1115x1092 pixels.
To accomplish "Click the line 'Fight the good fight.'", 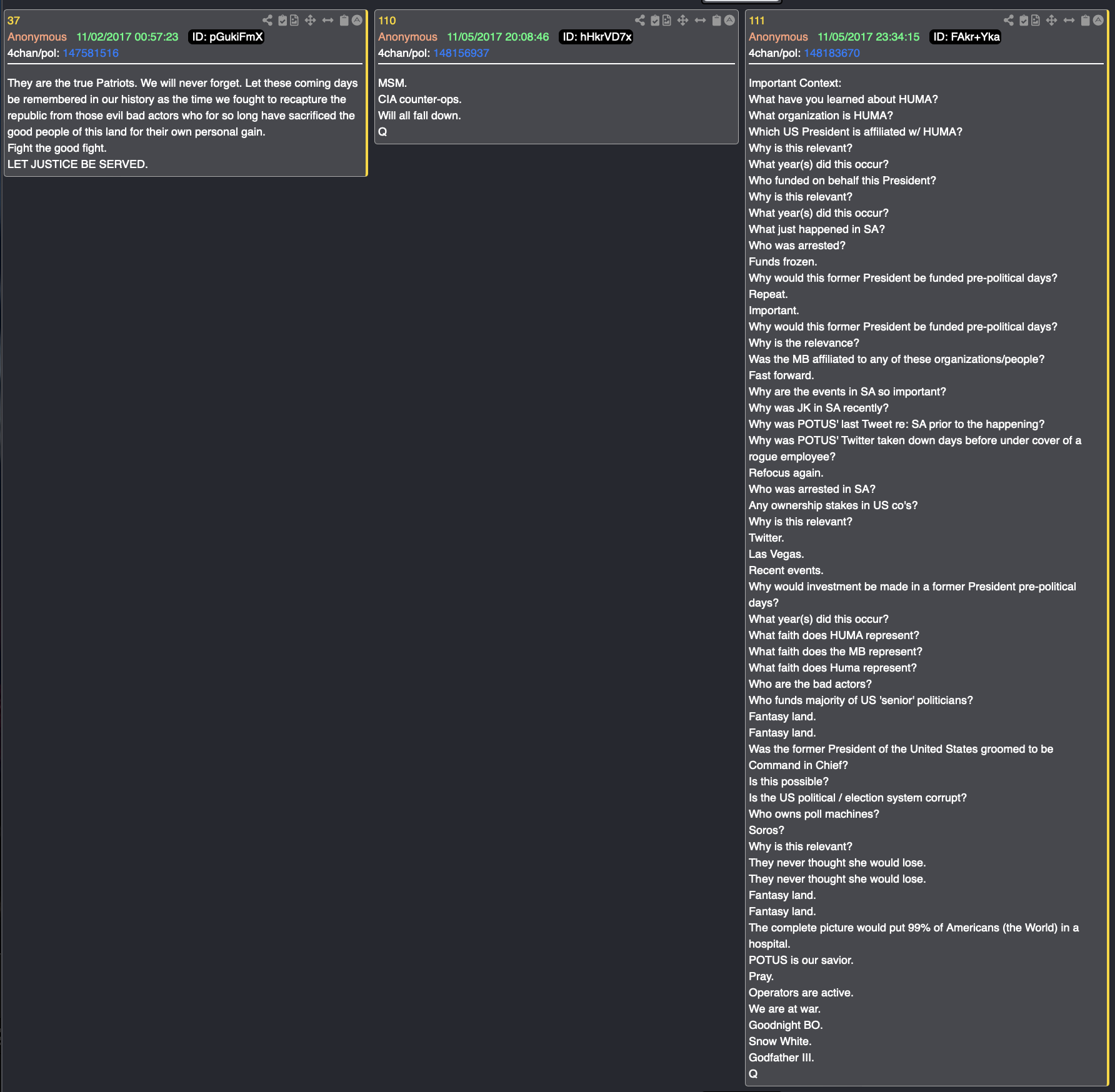I will tap(57, 148).
